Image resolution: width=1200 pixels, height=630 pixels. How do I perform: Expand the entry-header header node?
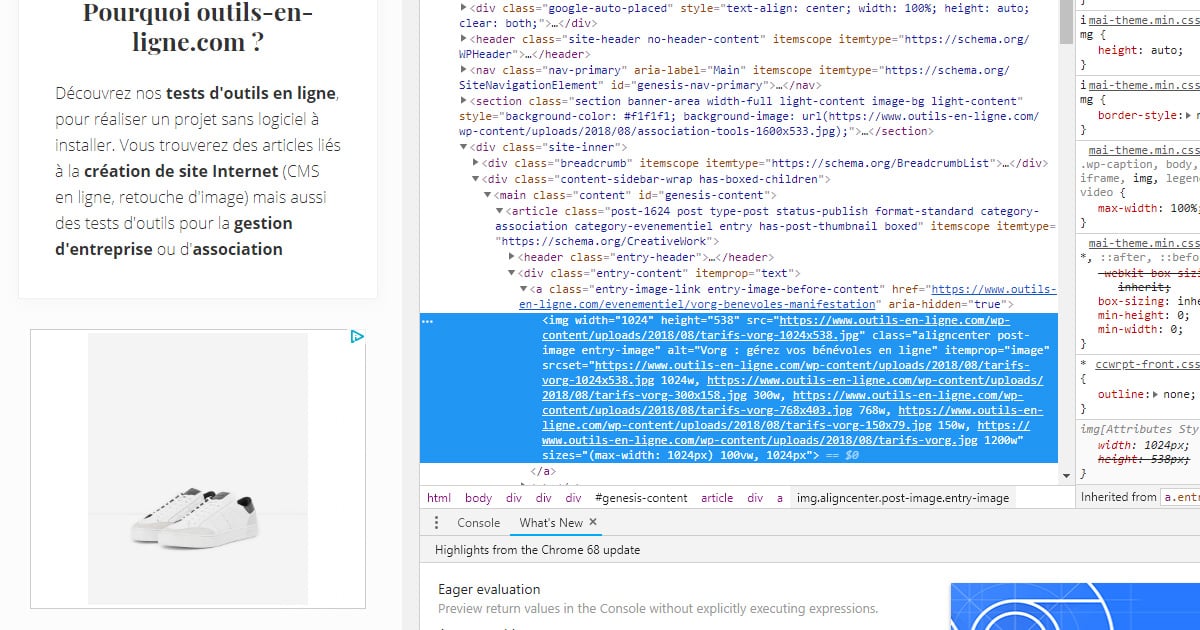[x=511, y=257]
